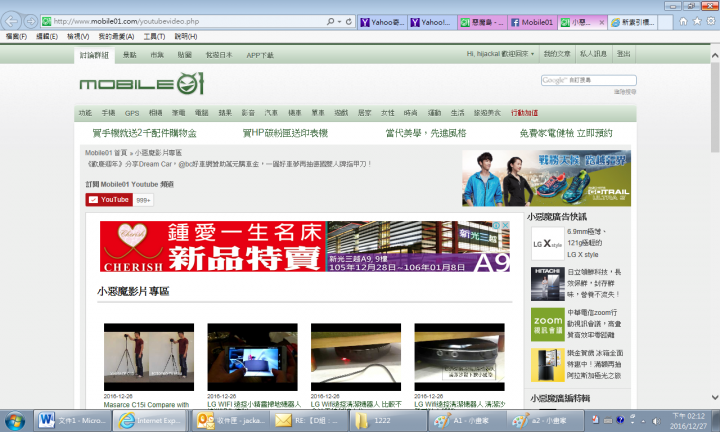Viewport: 720px width, 432px height.
Task: Switch to the a2 小畫家 taskbar item
Action: 545,421
